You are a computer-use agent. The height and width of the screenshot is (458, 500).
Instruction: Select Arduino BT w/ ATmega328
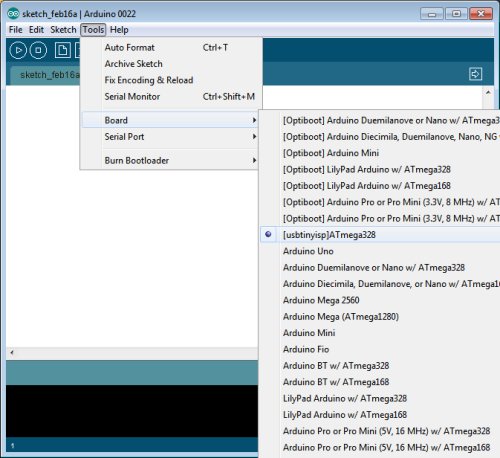380,366
